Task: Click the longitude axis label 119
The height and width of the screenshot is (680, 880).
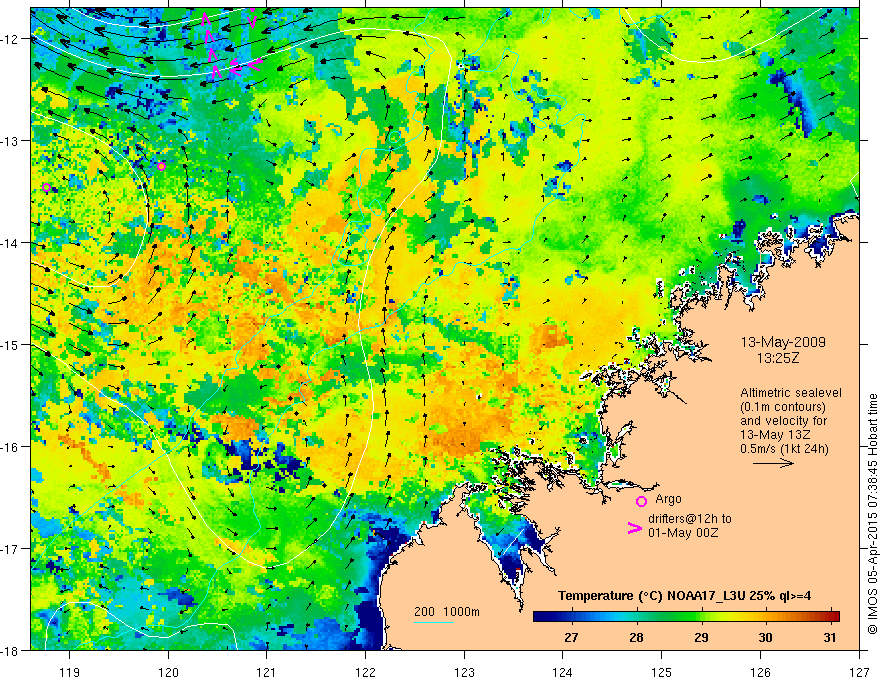Action: click(x=70, y=672)
